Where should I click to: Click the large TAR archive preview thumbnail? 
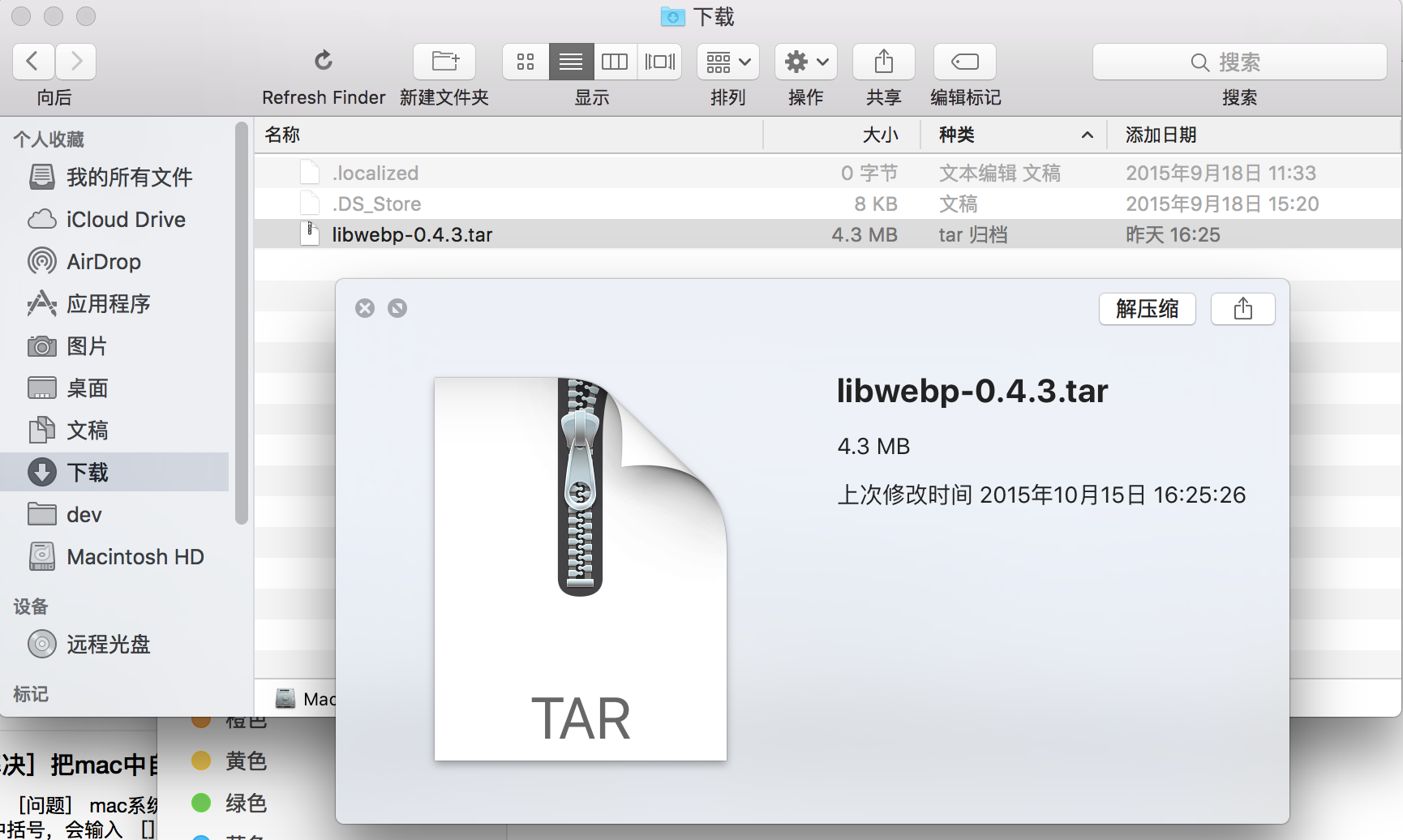tap(581, 568)
